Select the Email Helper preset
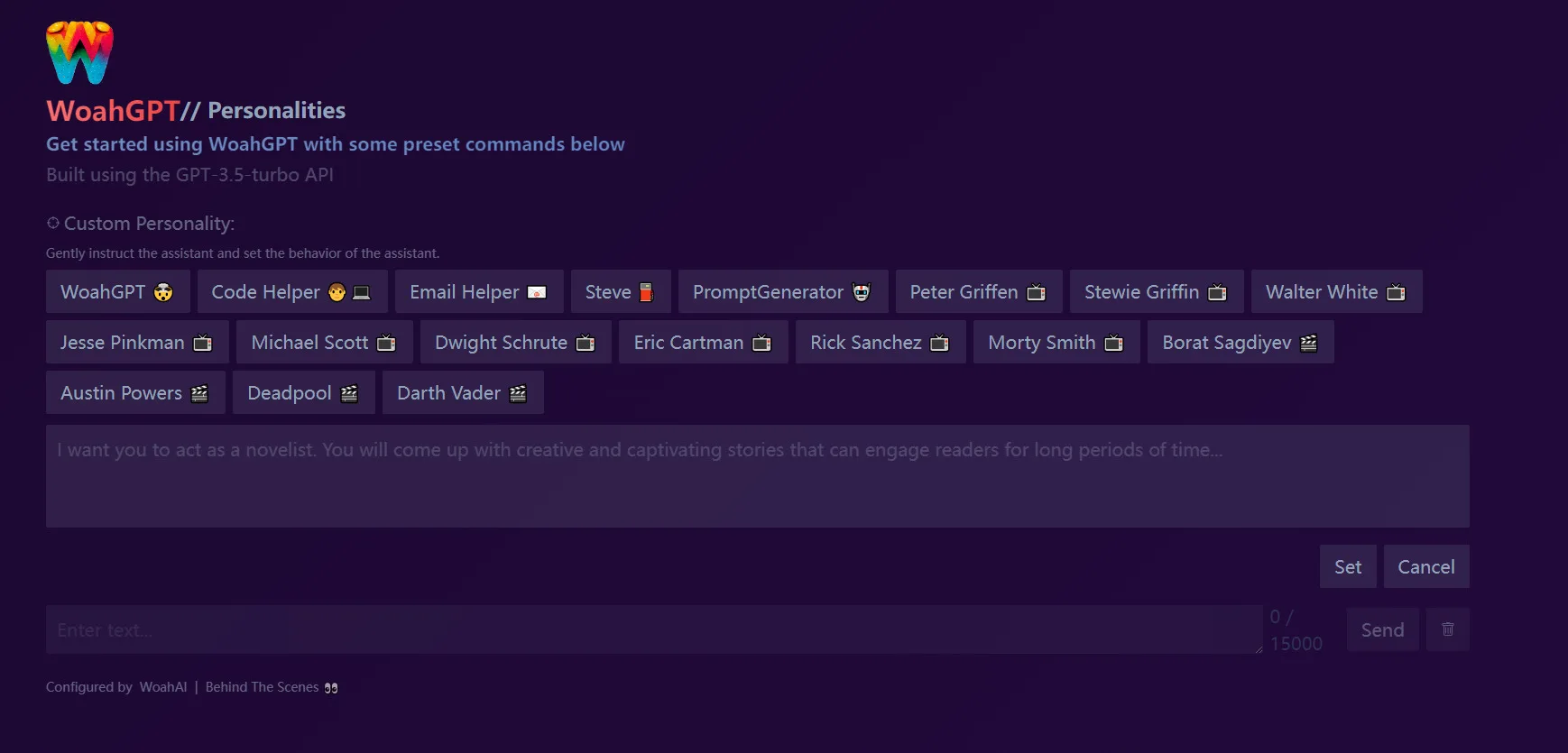1568x753 pixels. click(x=479, y=291)
